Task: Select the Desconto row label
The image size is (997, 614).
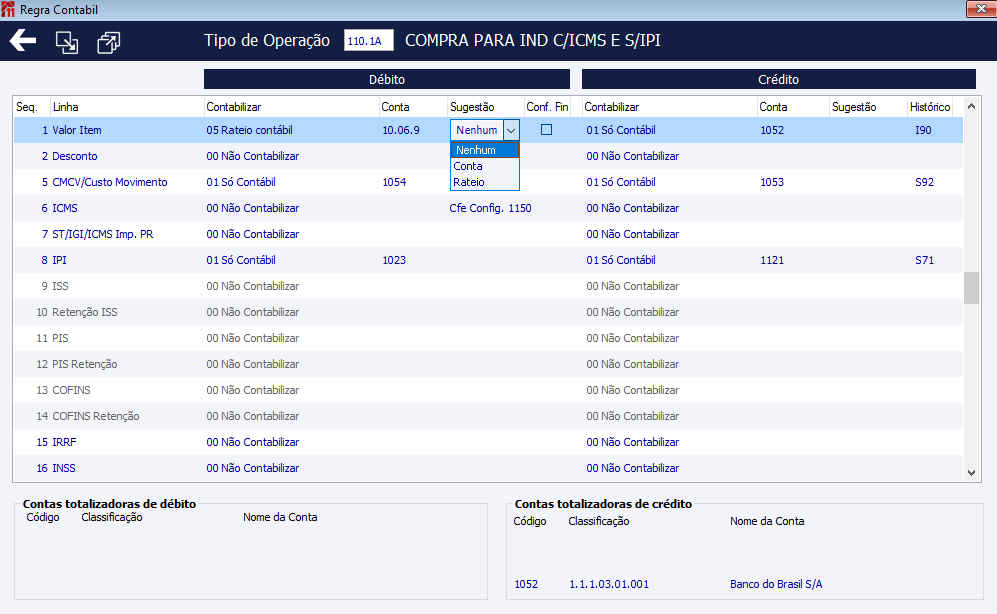Action: [x=74, y=156]
